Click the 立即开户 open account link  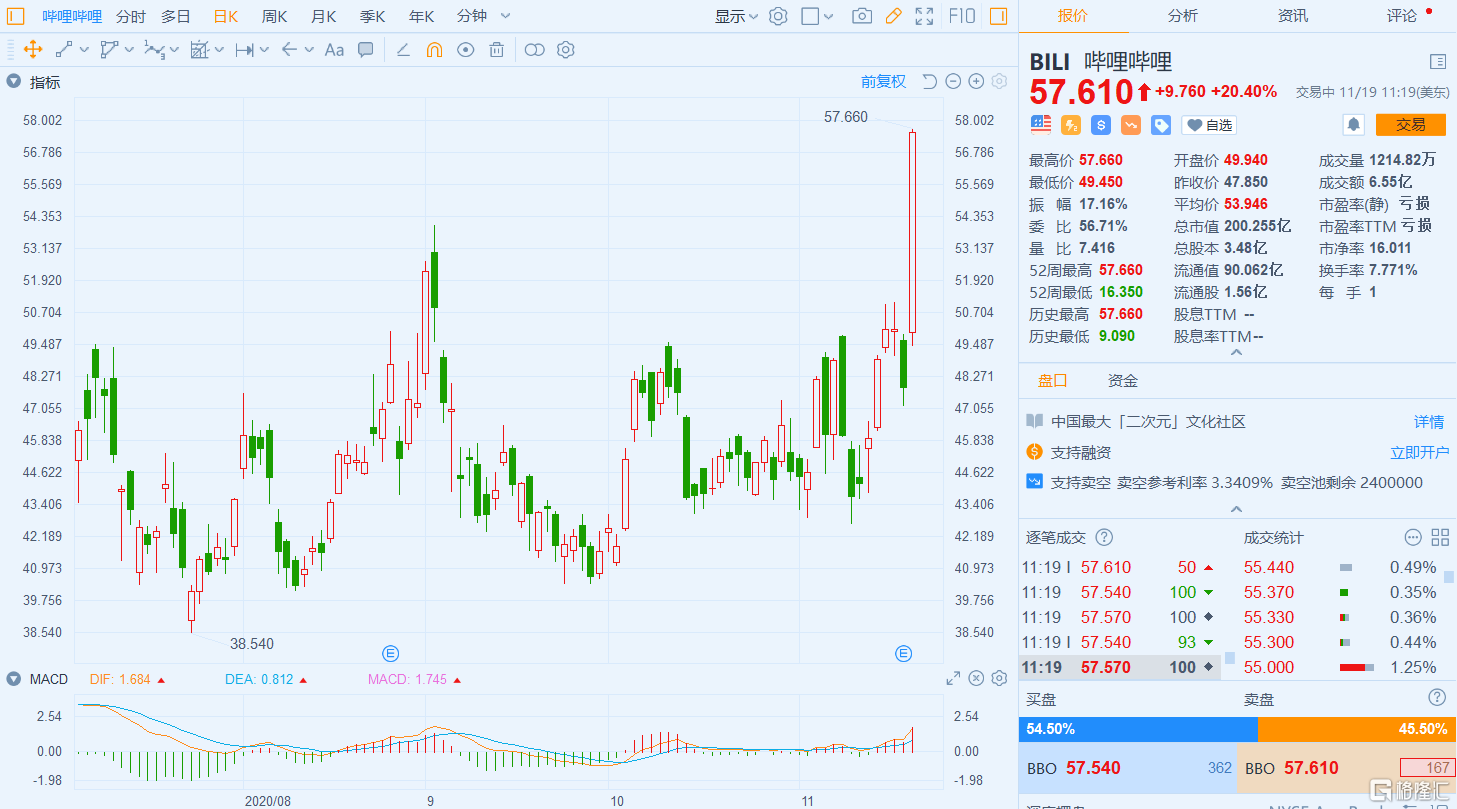click(x=1419, y=453)
